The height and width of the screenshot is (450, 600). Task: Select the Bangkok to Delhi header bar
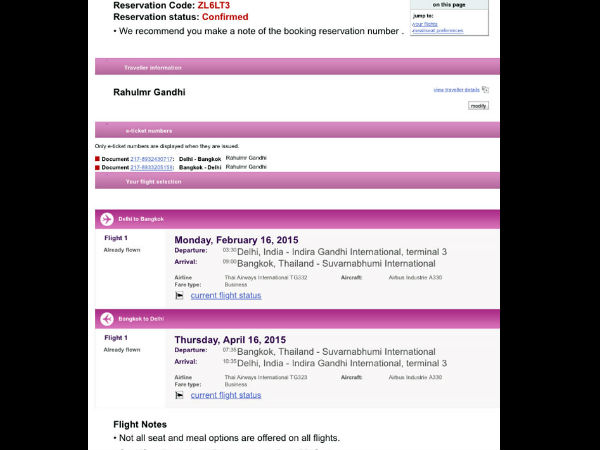[300, 319]
